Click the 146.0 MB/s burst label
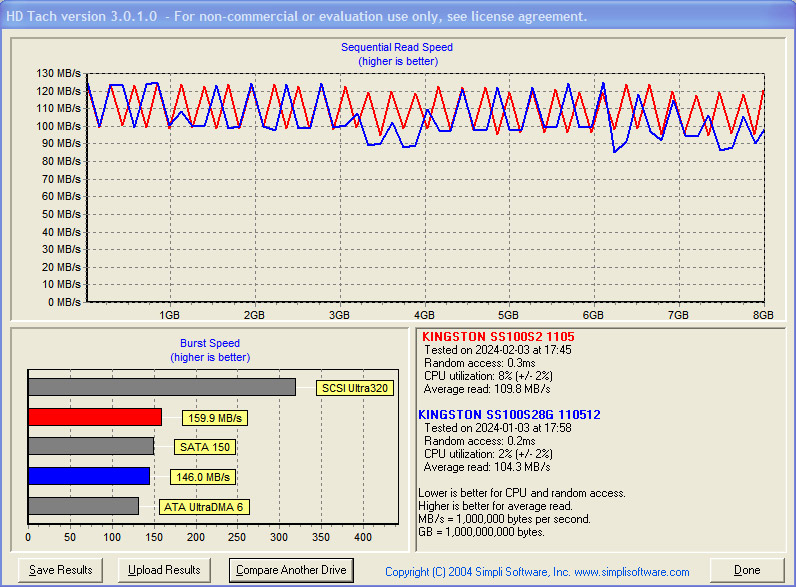The height and width of the screenshot is (587, 796). click(203, 477)
